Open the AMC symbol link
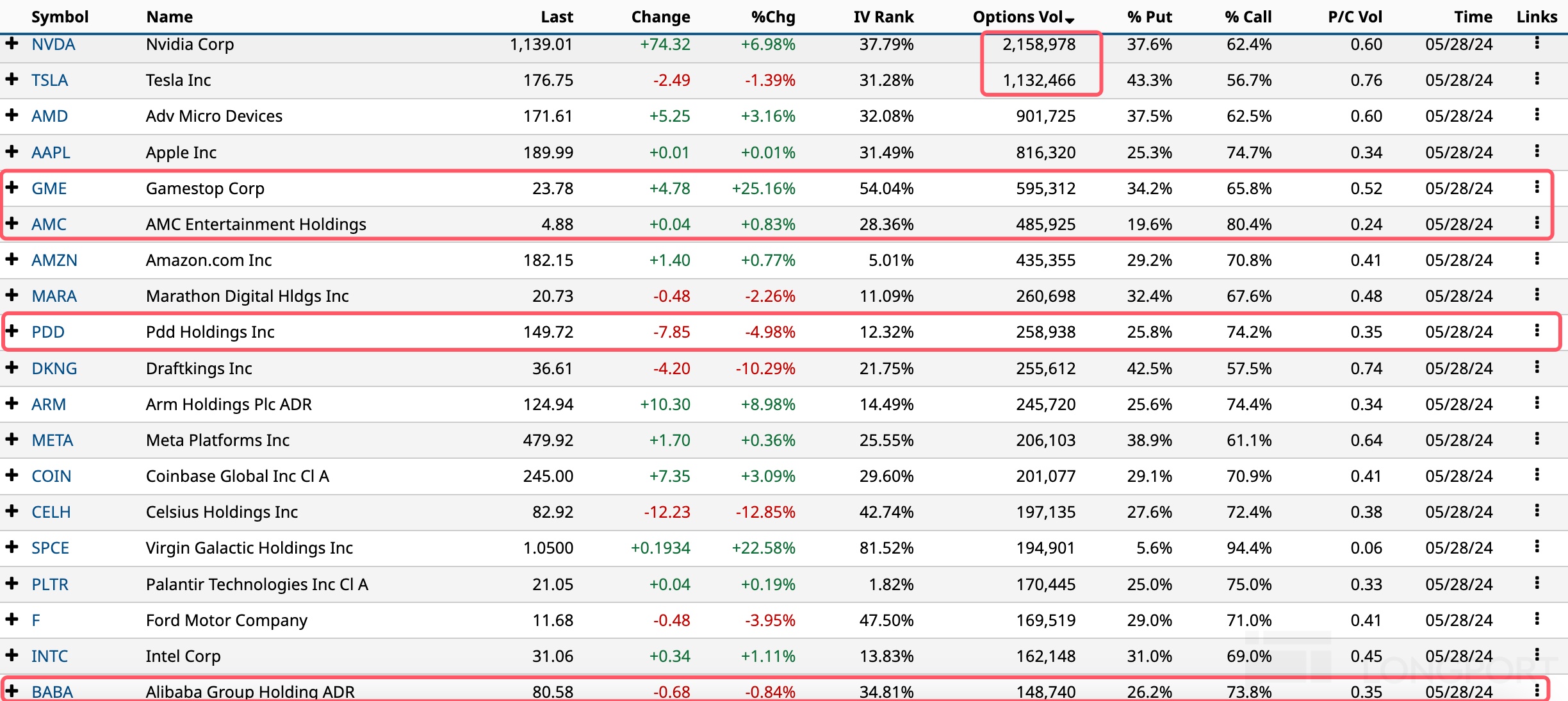 pyautogui.click(x=49, y=224)
